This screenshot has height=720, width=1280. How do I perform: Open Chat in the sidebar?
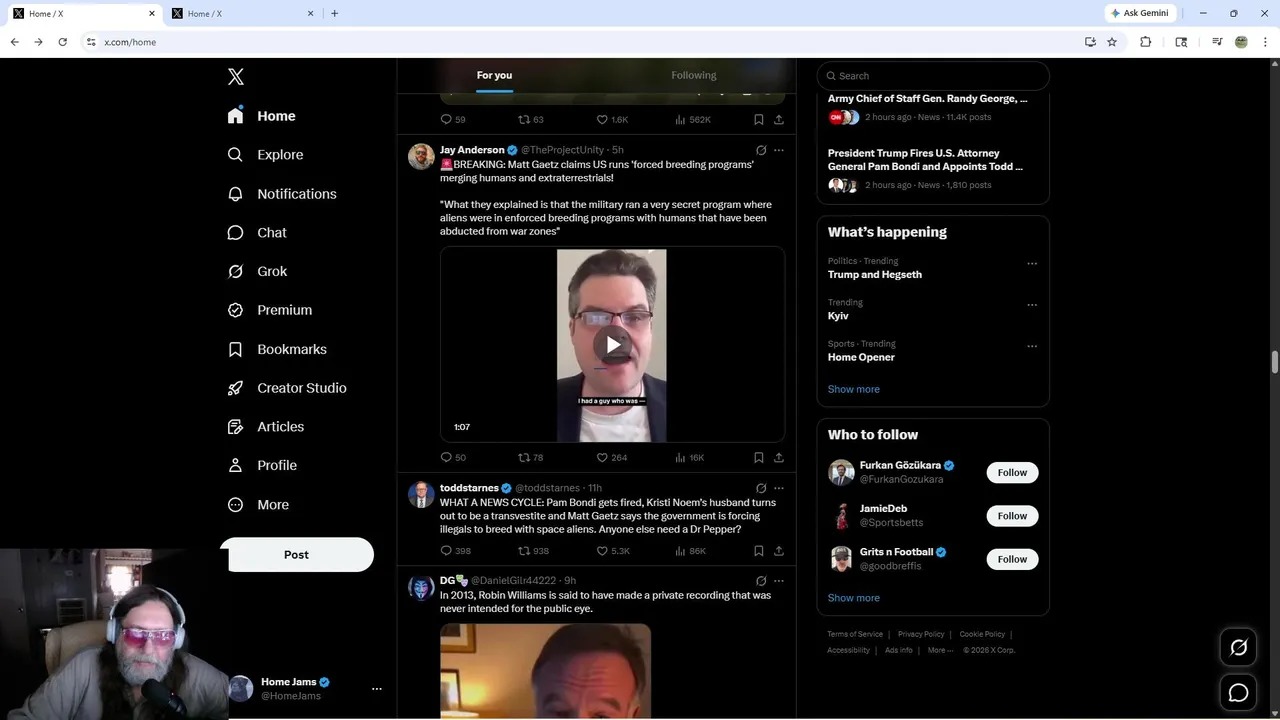click(x=257, y=232)
